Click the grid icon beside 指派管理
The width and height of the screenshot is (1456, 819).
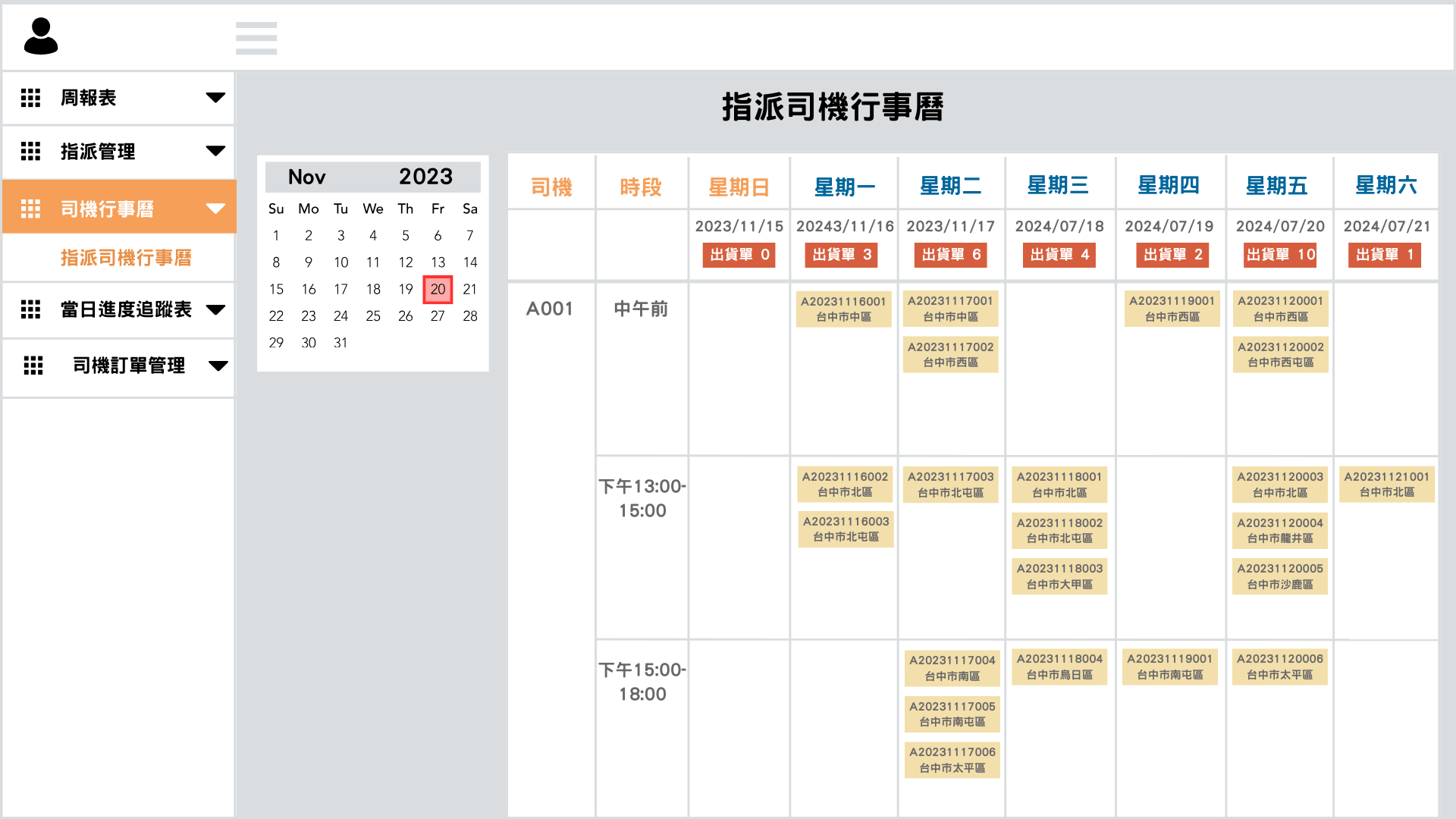coord(30,152)
